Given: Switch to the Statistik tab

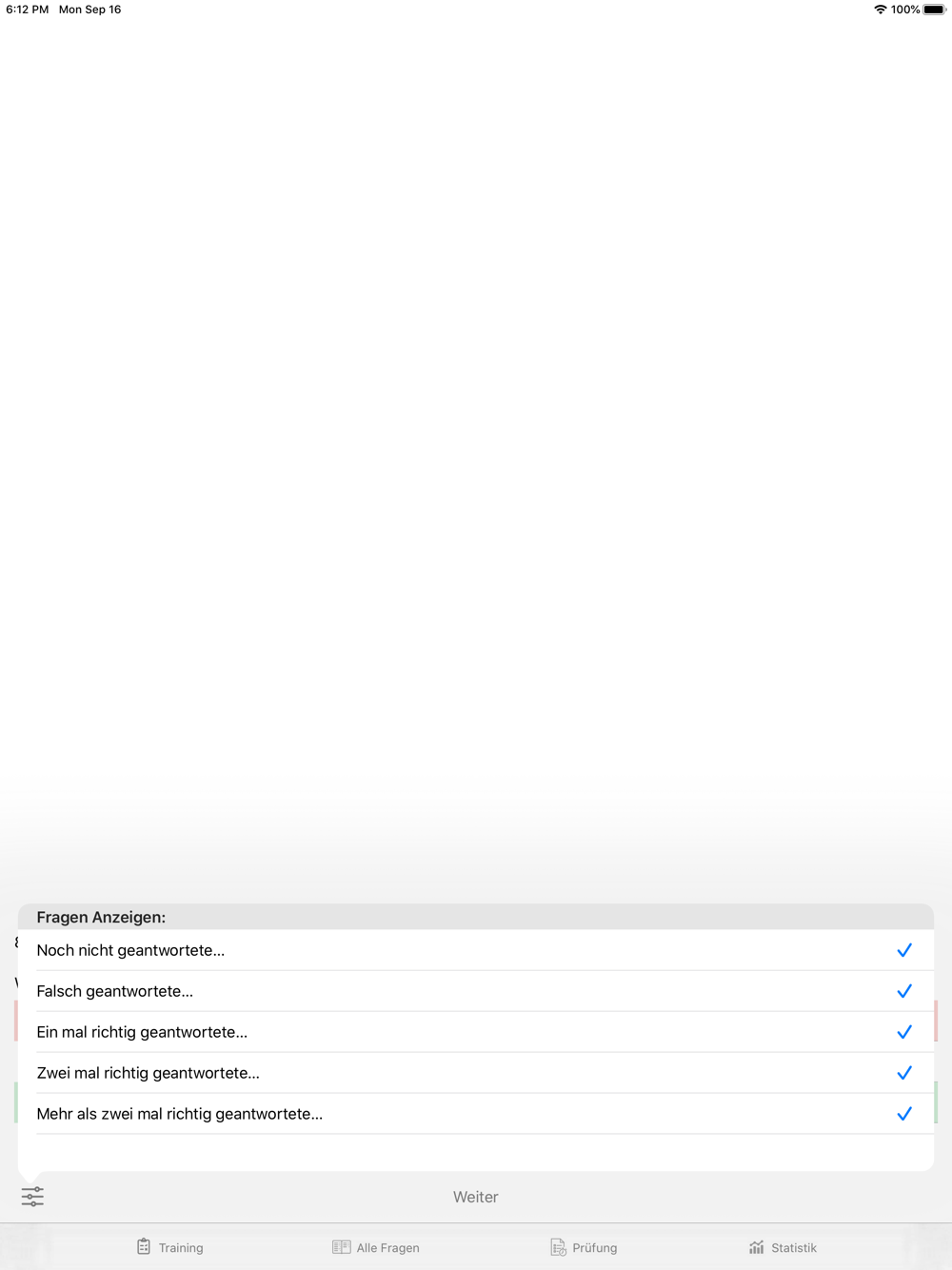Looking at the screenshot, I should [783, 1247].
